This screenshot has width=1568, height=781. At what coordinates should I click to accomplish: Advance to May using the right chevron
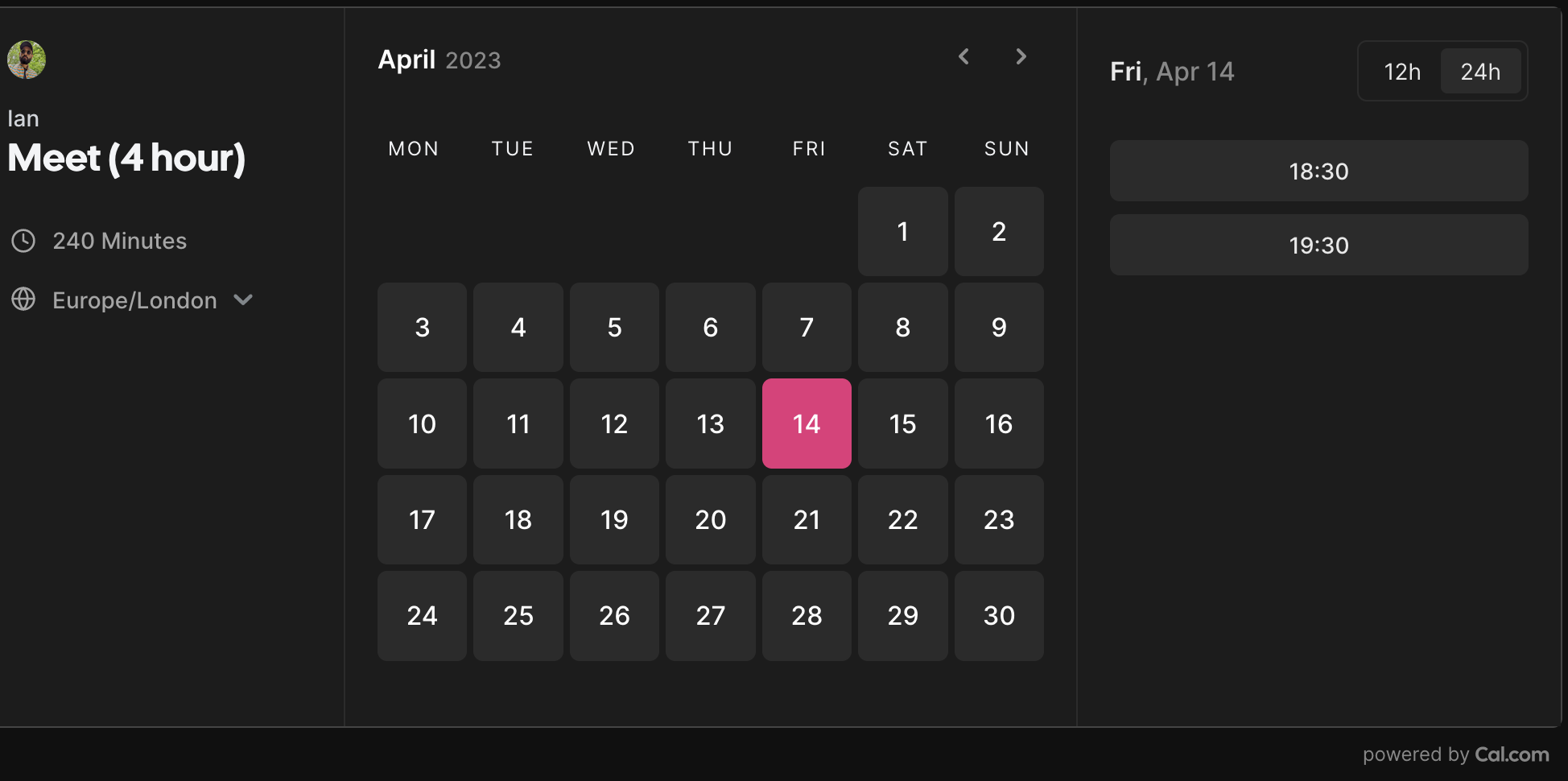(1021, 56)
